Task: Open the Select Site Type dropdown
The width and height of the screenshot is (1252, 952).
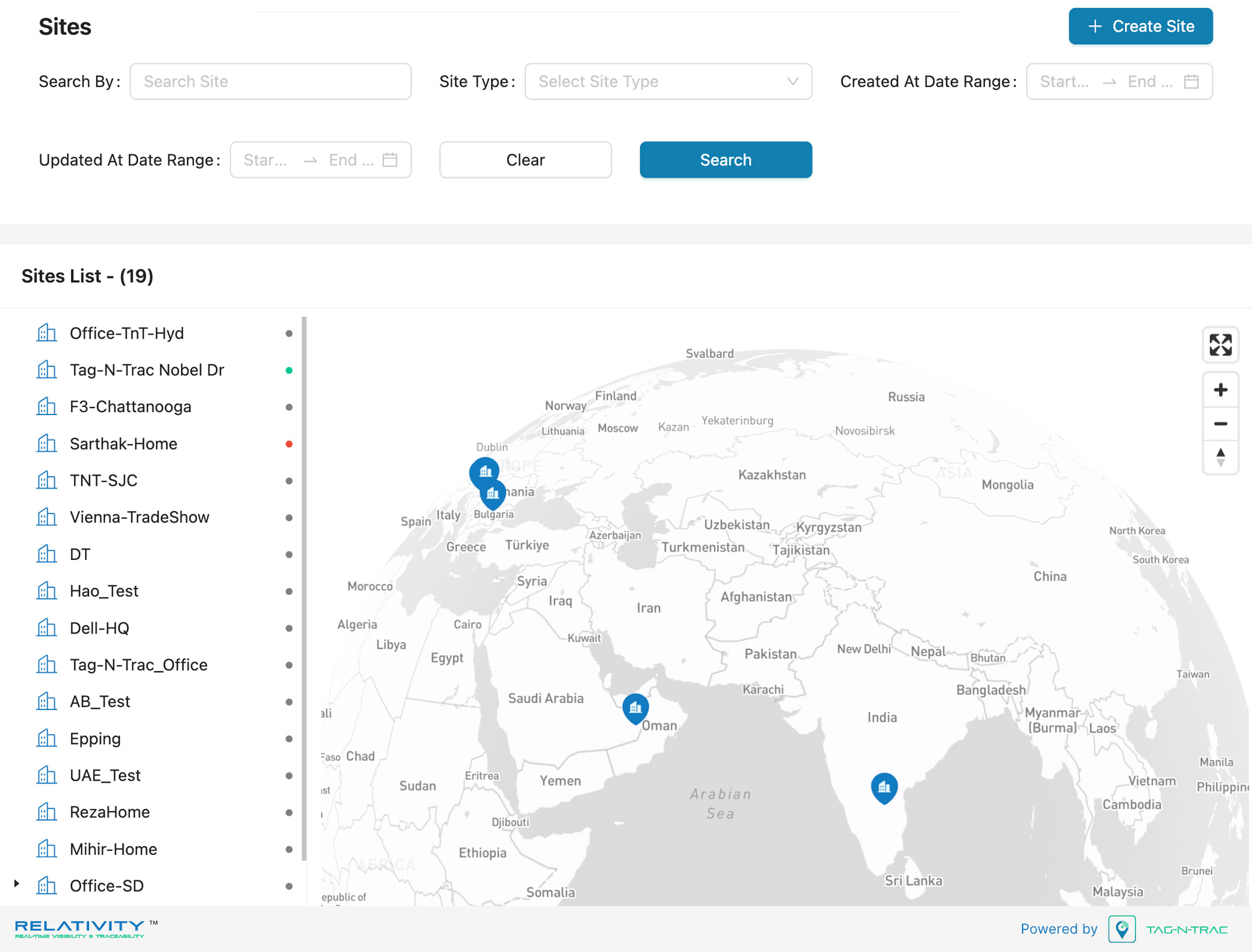Action: 668,82
